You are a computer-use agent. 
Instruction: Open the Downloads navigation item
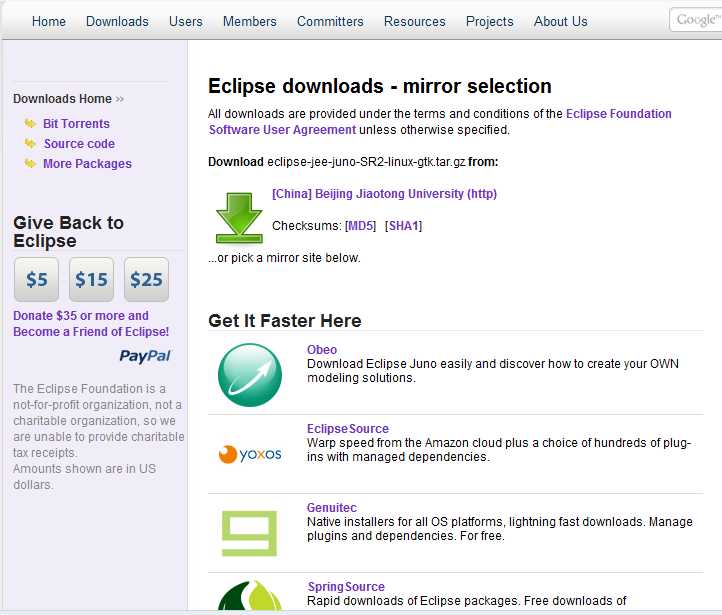pos(117,22)
